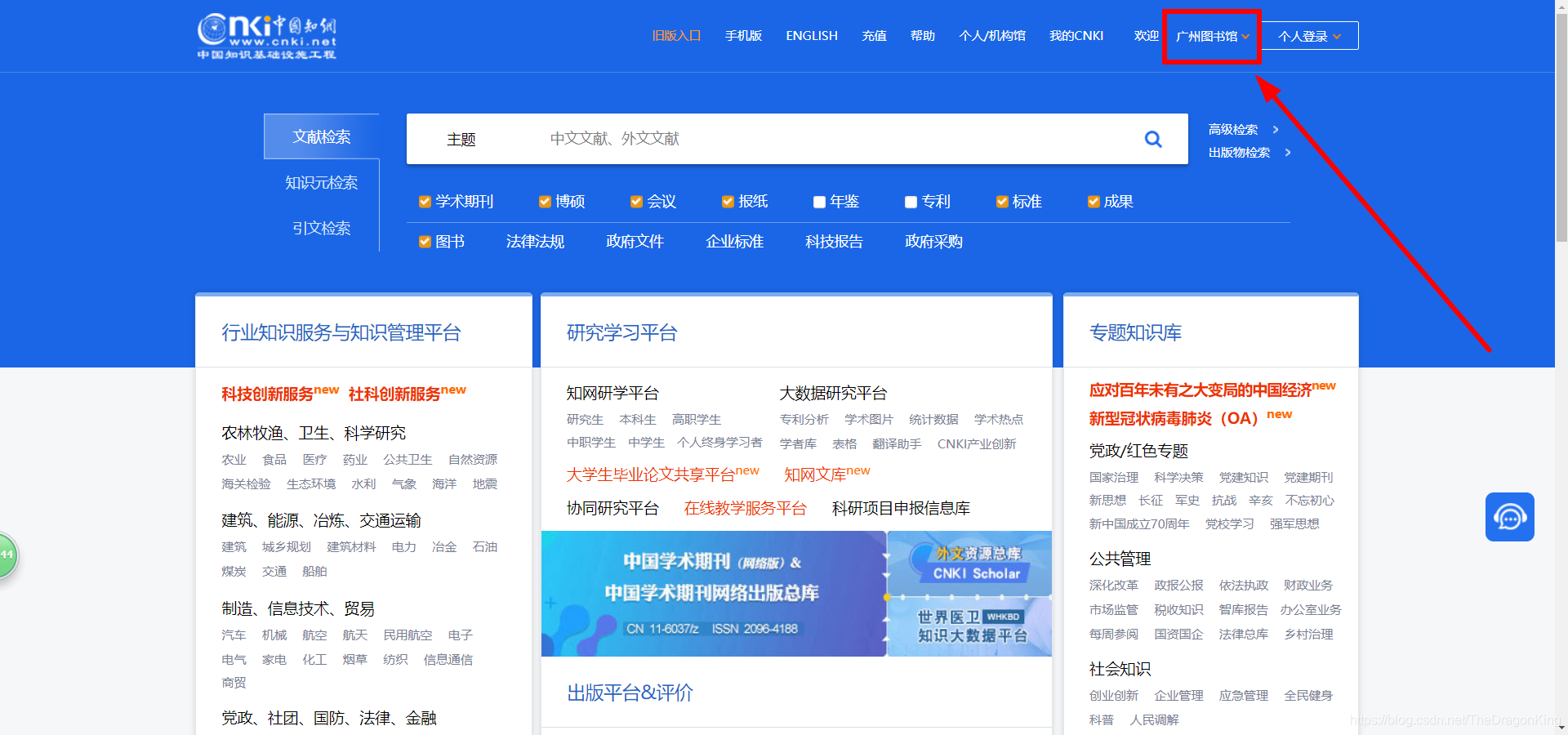The height and width of the screenshot is (735, 1568).
Task: Select the 法律法规 resource type
Action: click(x=535, y=242)
